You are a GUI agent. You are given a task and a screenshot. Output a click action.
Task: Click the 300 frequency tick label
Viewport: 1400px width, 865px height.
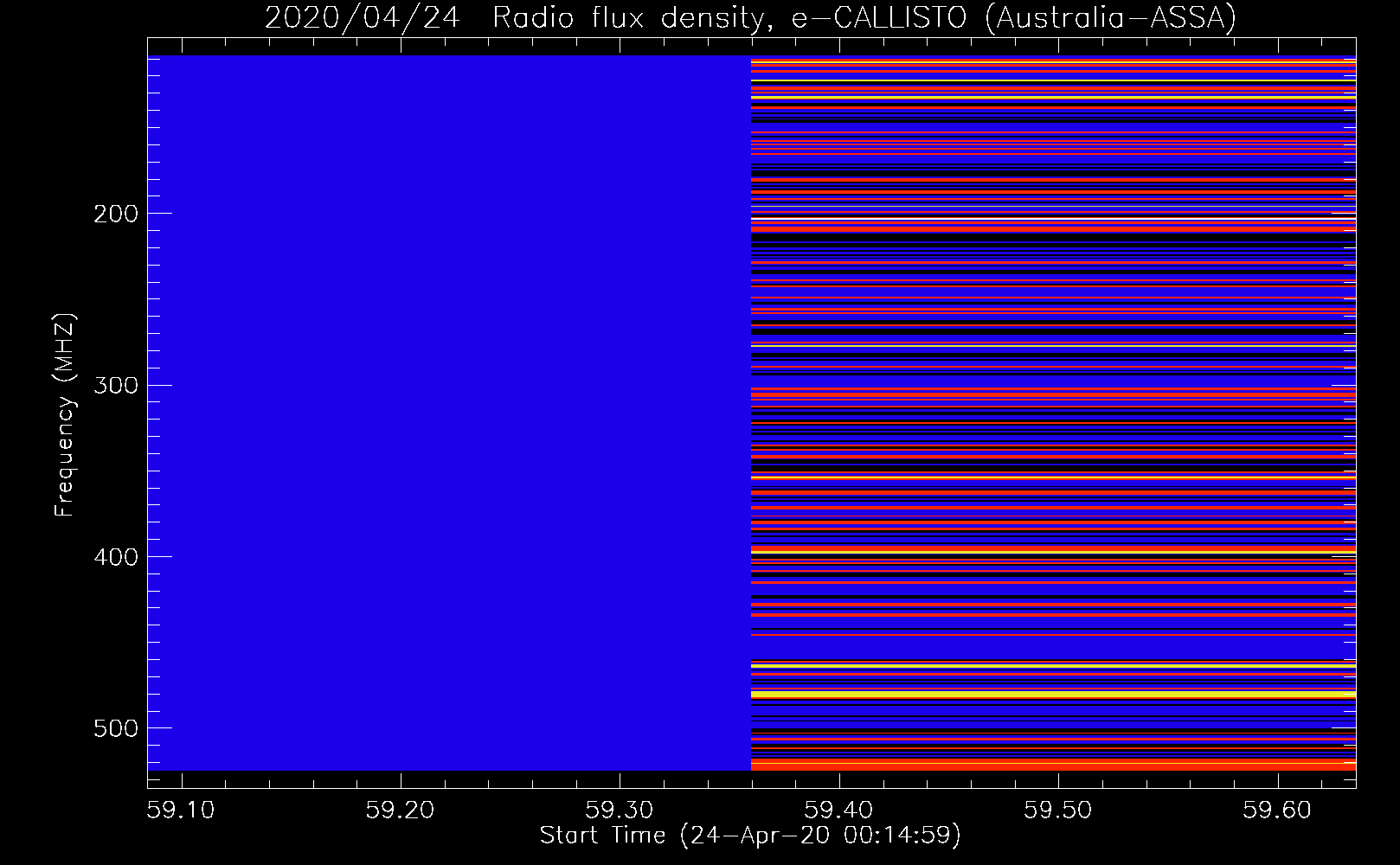point(116,385)
